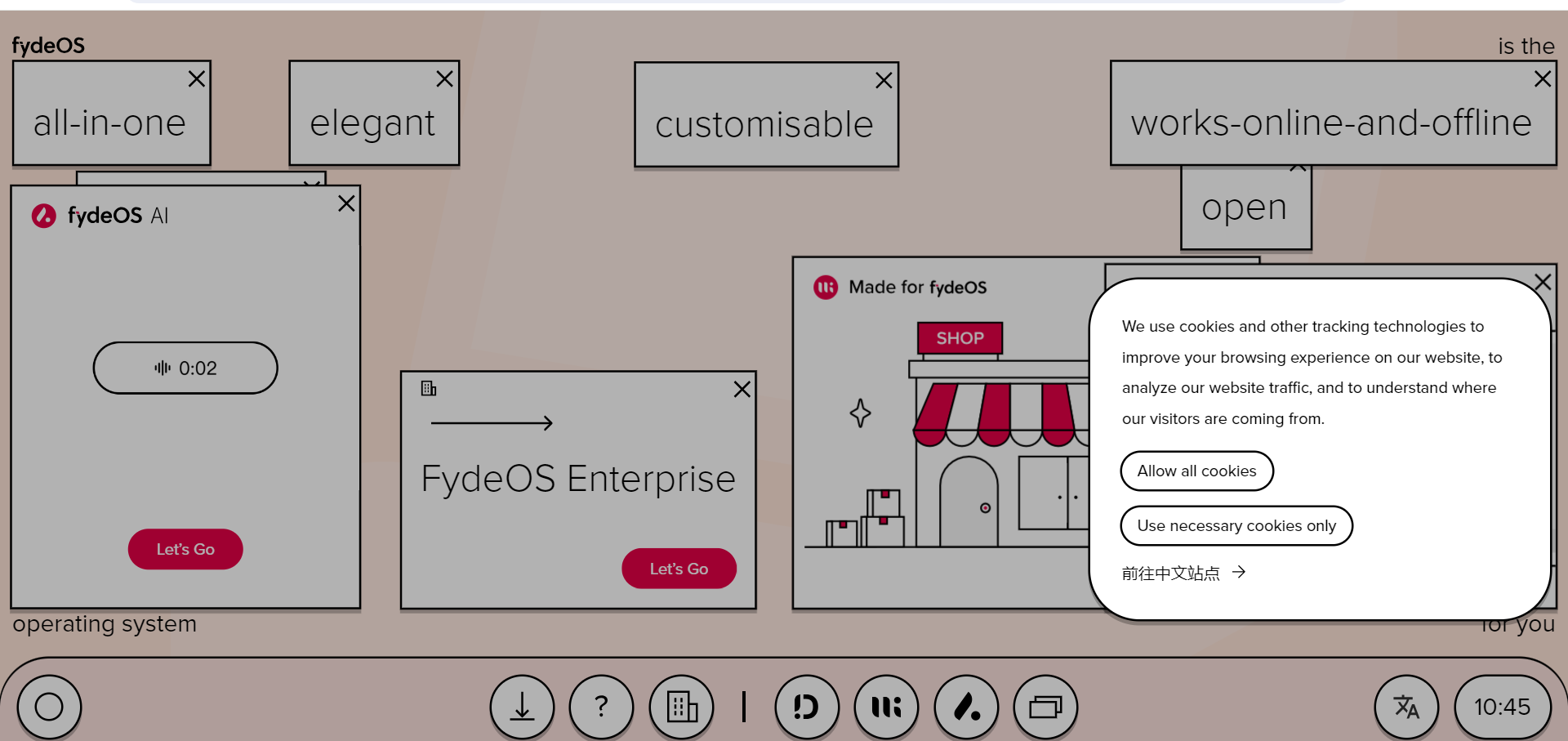
Task: Choose Use necessary cookies only
Action: [1236, 526]
